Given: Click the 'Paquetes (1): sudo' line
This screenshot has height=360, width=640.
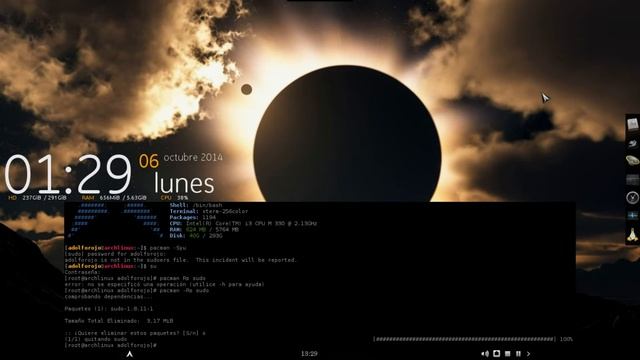Looking at the screenshot, I should [x=109, y=309].
